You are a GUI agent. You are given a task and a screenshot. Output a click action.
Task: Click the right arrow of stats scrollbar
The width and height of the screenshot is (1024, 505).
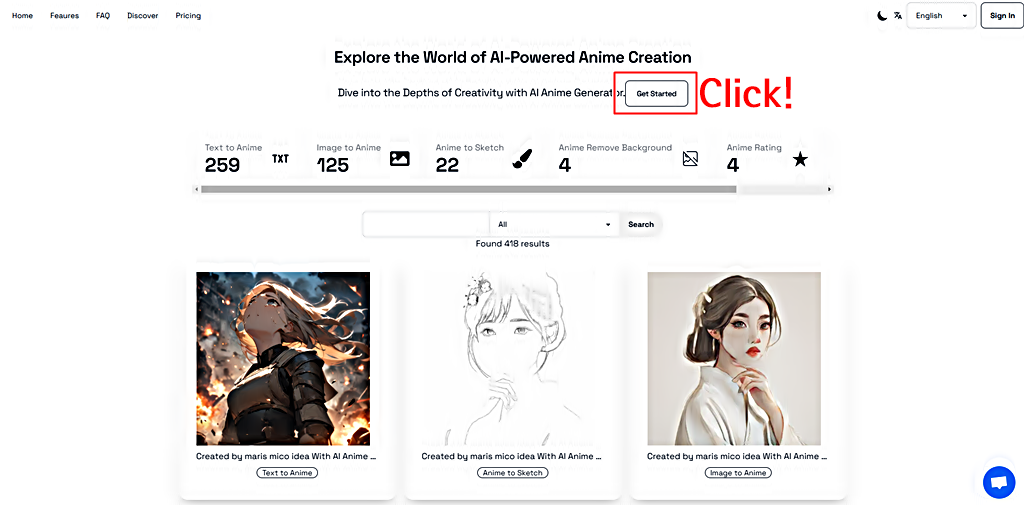829,189
